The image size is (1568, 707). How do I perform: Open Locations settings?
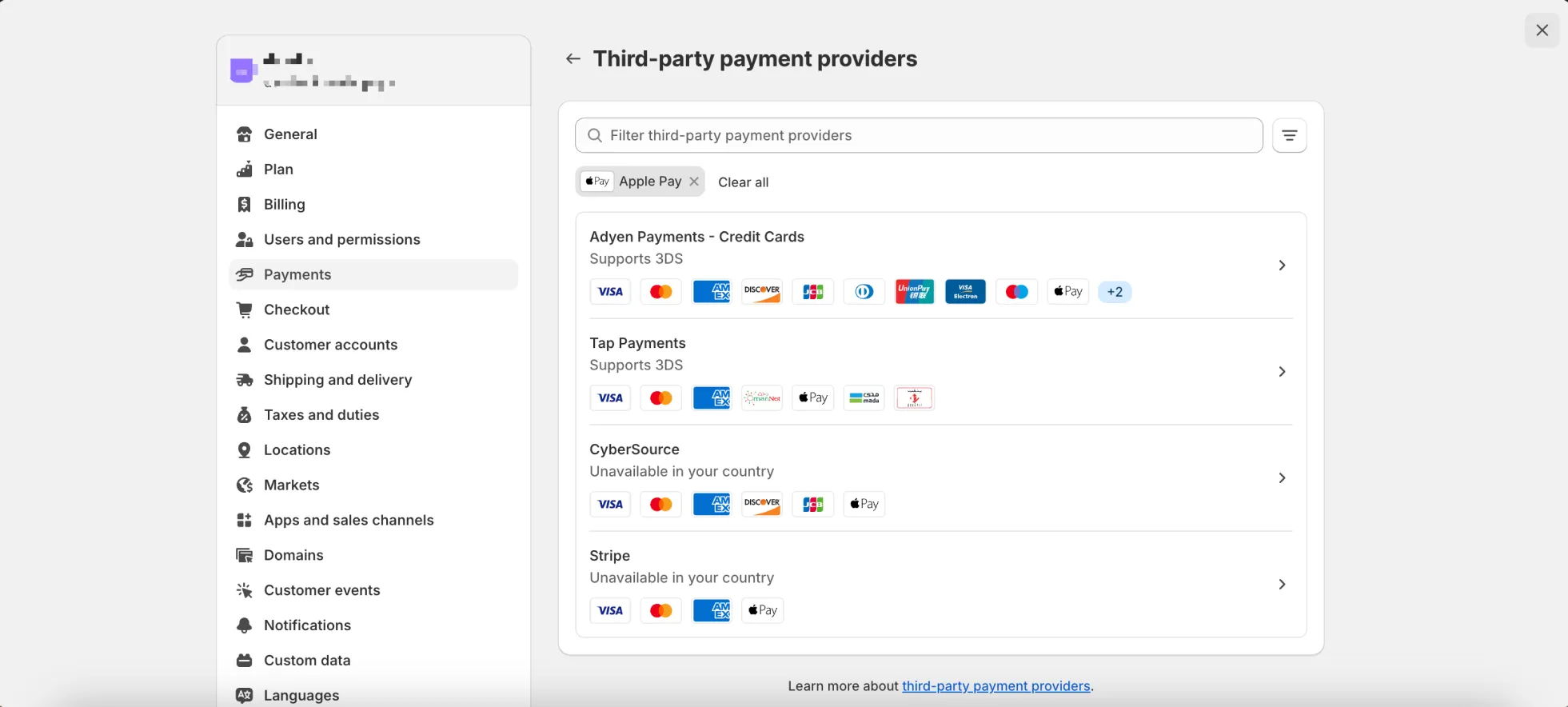373,450
